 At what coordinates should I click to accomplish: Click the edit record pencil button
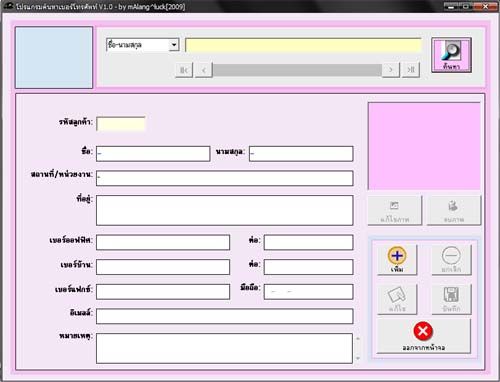[397, 299]
